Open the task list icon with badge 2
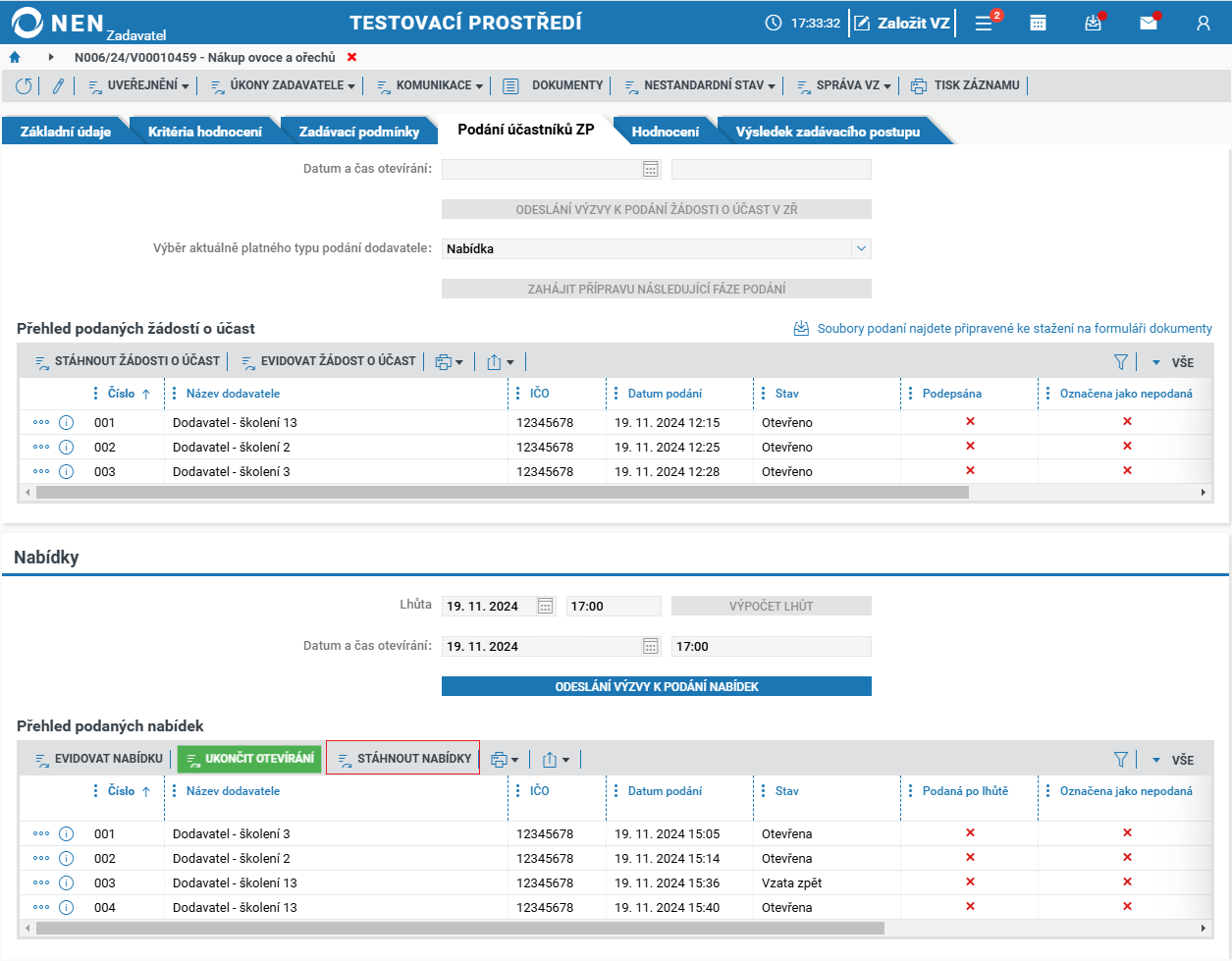This screenshot has width=1232, height=961. tap(985, 23)
